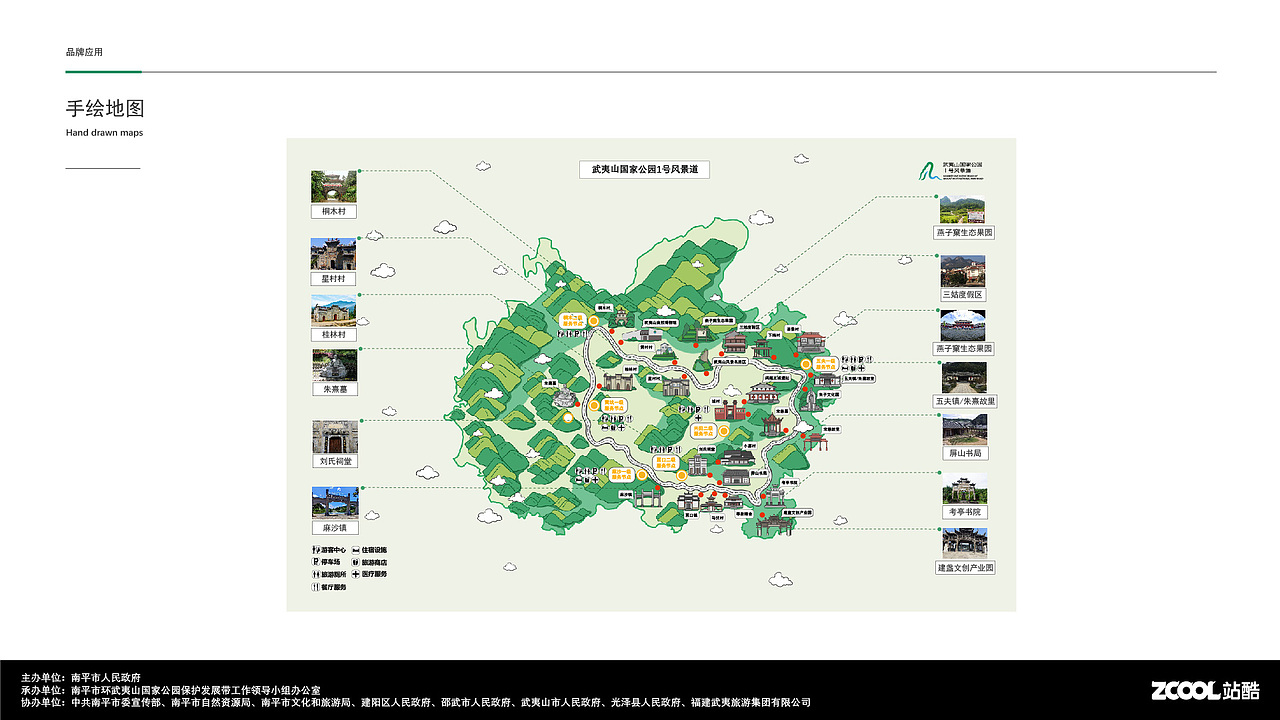Select the 五夫镇/朱熹故里 label
The width and height of the screenshot is (1280, 720).
point(965,399)
